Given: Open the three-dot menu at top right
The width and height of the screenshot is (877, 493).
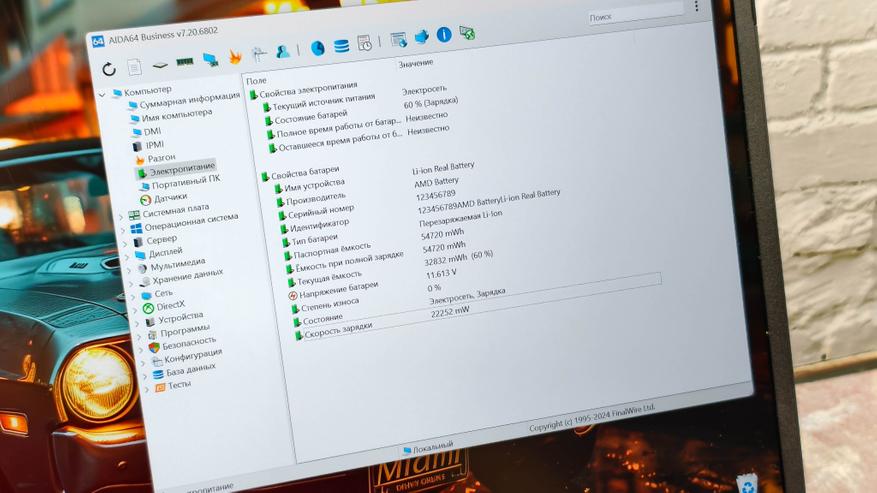Looking at the screenshot, I should point(696,6).
